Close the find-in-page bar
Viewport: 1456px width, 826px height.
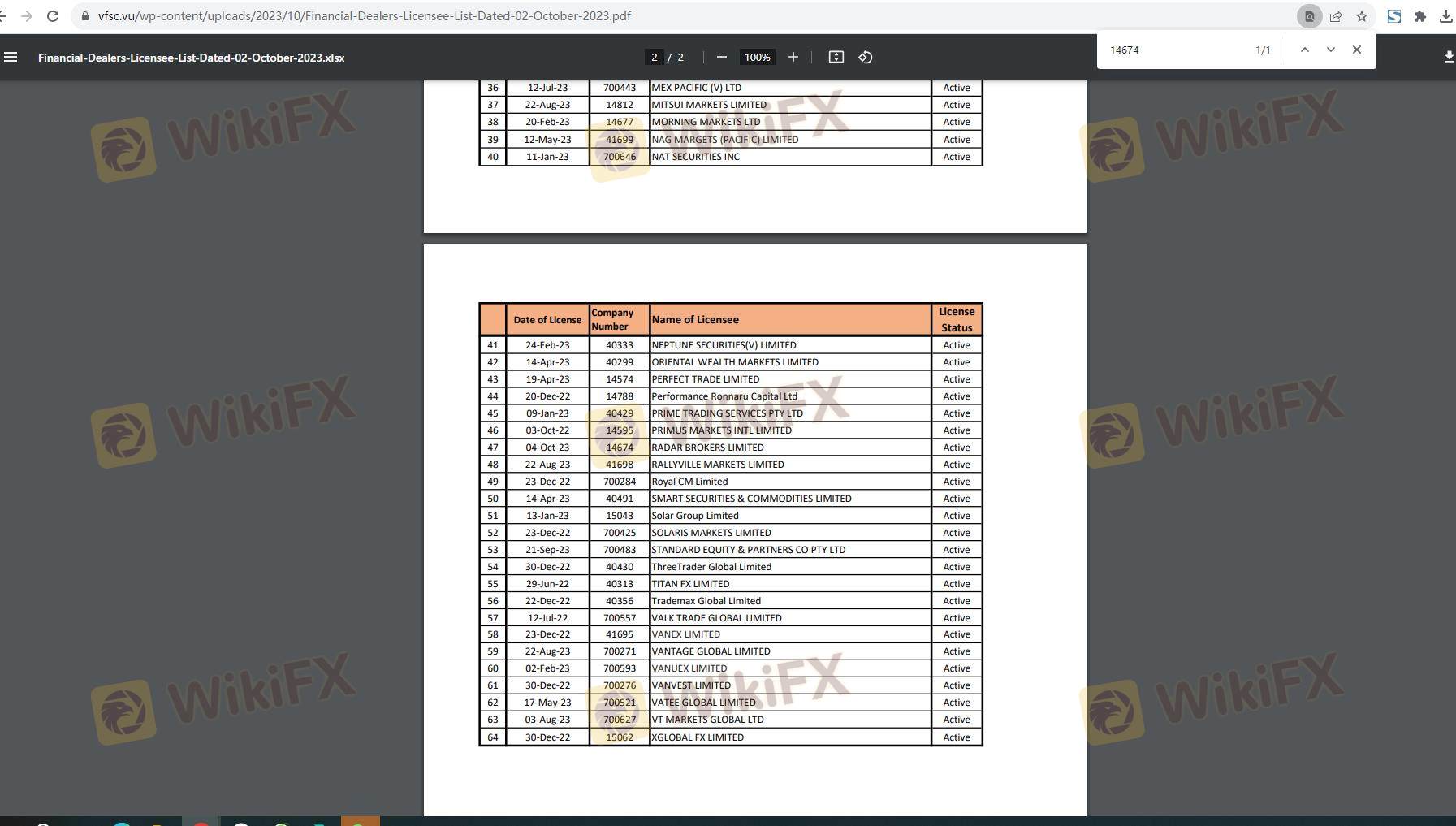[x=1356, y=50]
